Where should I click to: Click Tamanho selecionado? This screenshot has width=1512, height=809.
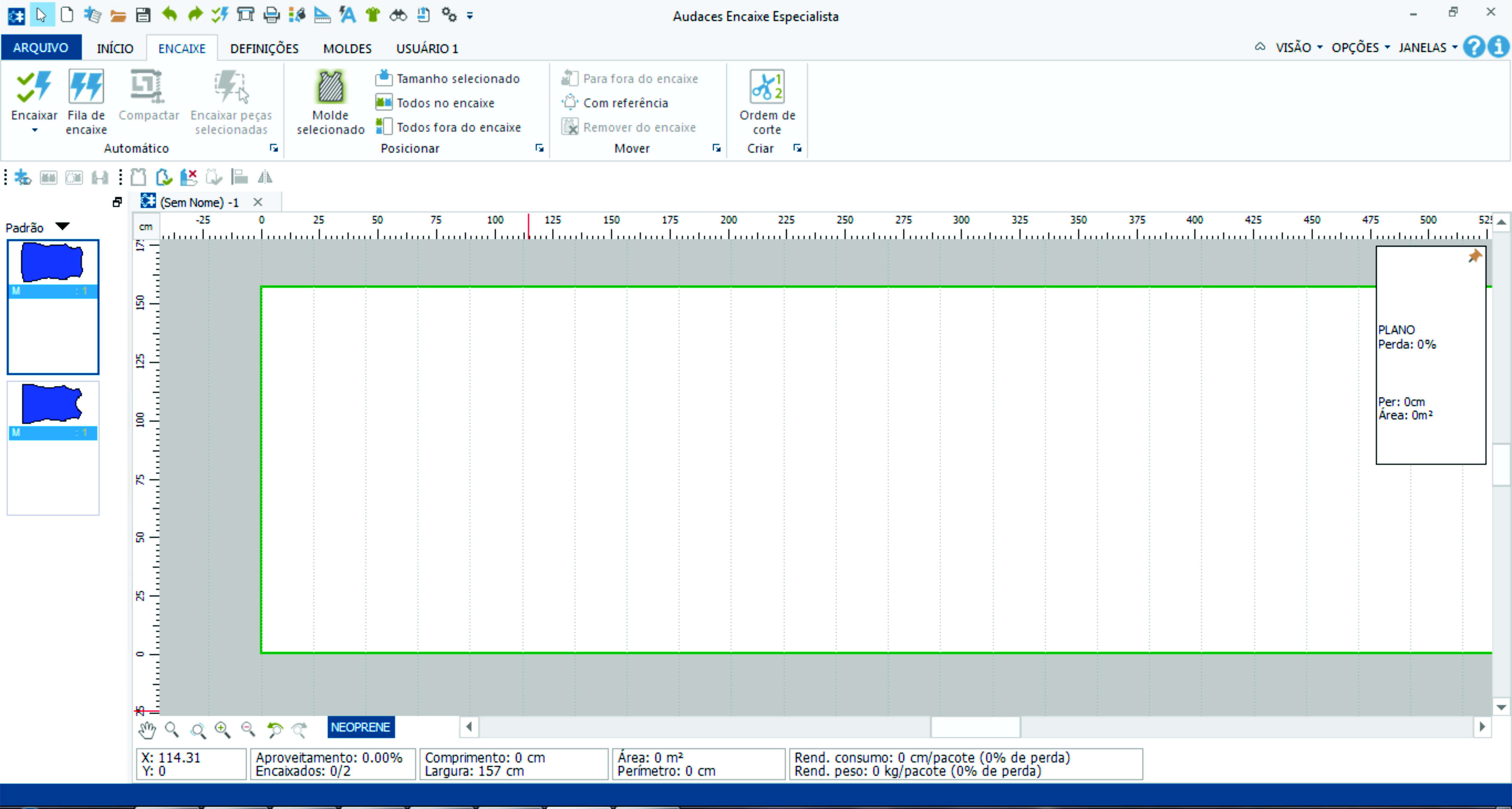pyautogui.click(x=448, y=78)
